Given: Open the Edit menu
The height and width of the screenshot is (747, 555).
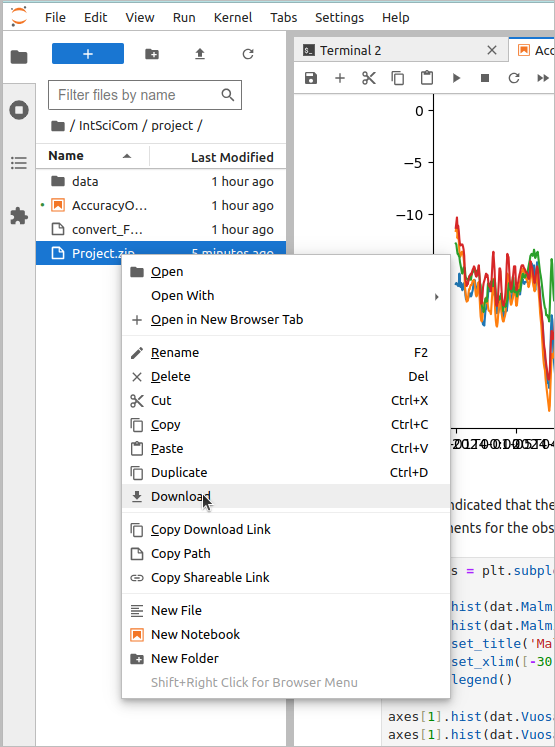Looking at the screenshot, I should (x=96, y=18).
